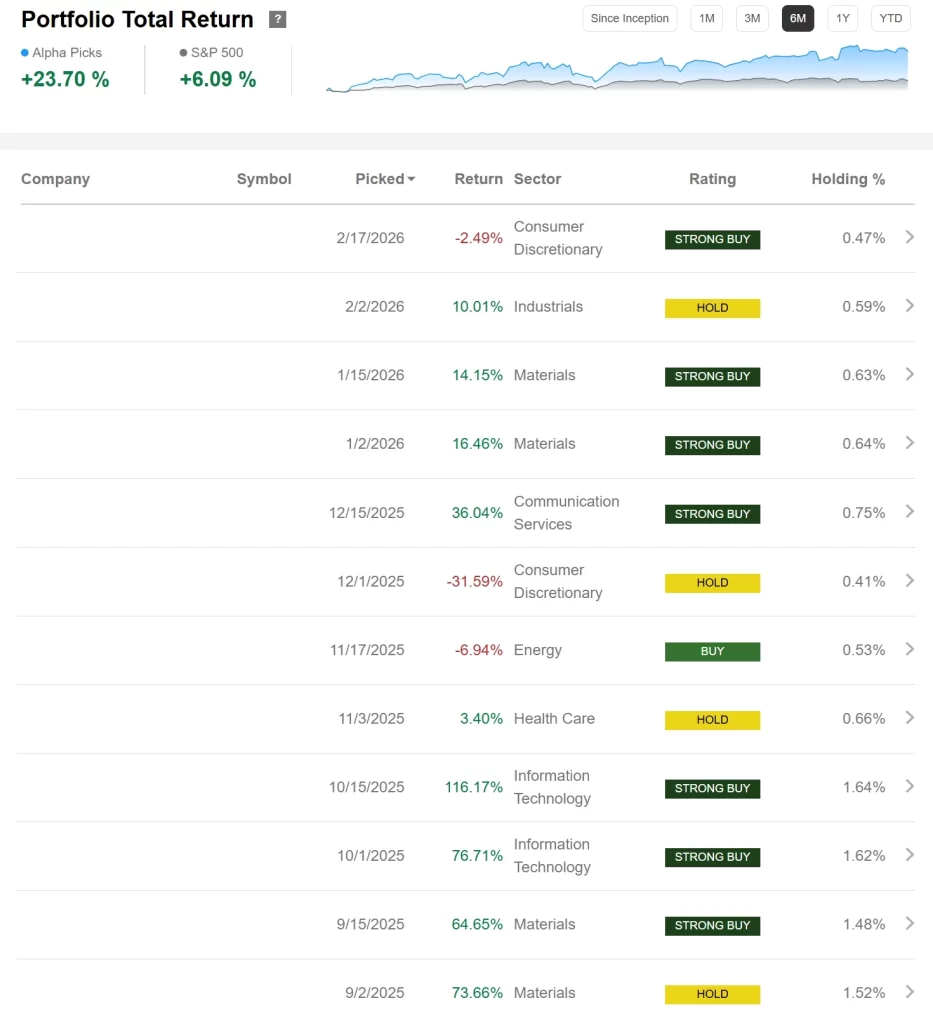
Task: Open the Energy row detail arrow
Action: click(x=909, y=650)
